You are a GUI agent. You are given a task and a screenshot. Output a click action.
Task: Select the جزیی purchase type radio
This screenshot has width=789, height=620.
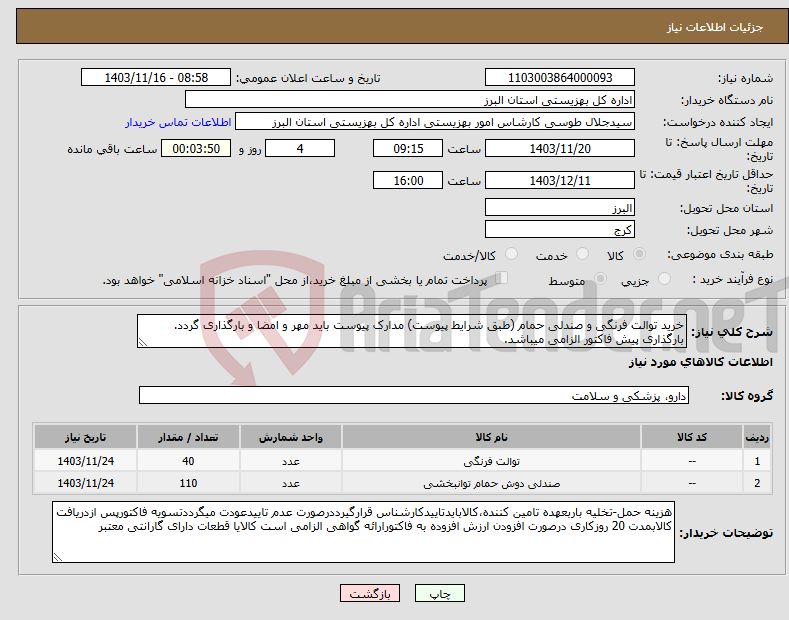664,279
